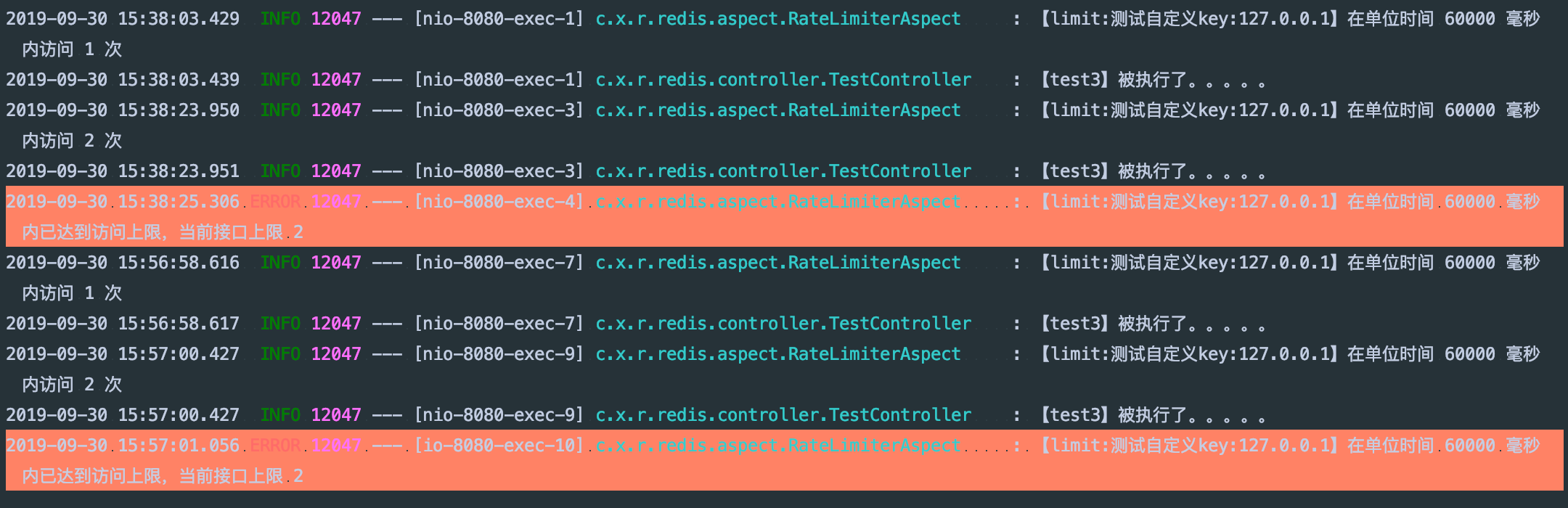
Task: Click the 60000 value in 15:56:58.616 line
Action: [1469, 263]
